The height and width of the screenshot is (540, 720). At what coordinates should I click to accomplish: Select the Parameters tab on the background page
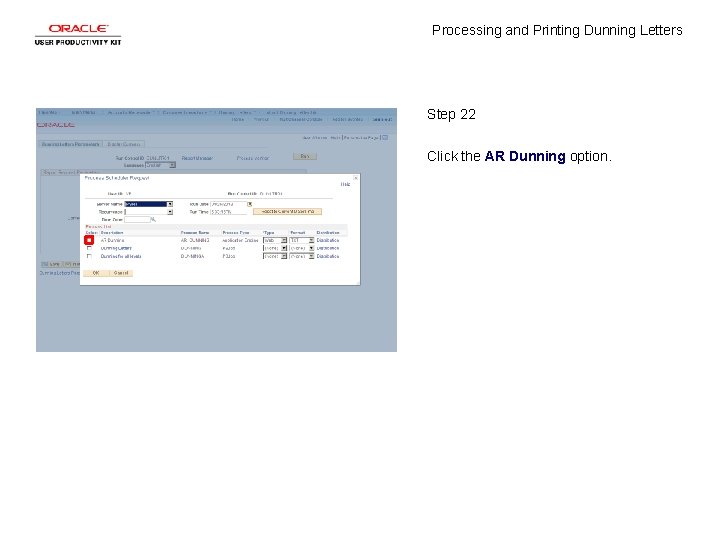click(x=70, y=144)
